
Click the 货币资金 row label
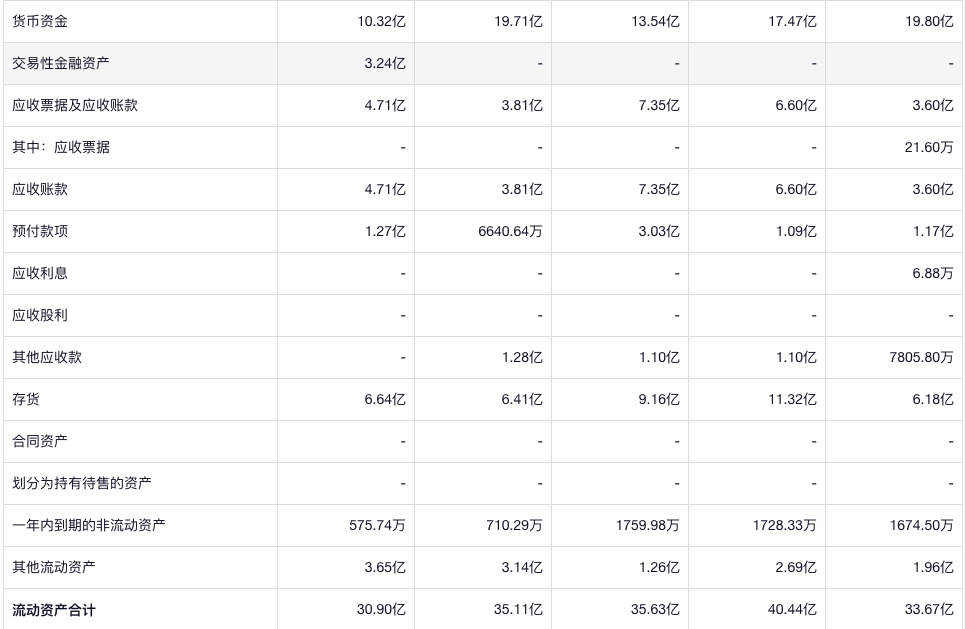pyautogui.click(x=40, y=21)
